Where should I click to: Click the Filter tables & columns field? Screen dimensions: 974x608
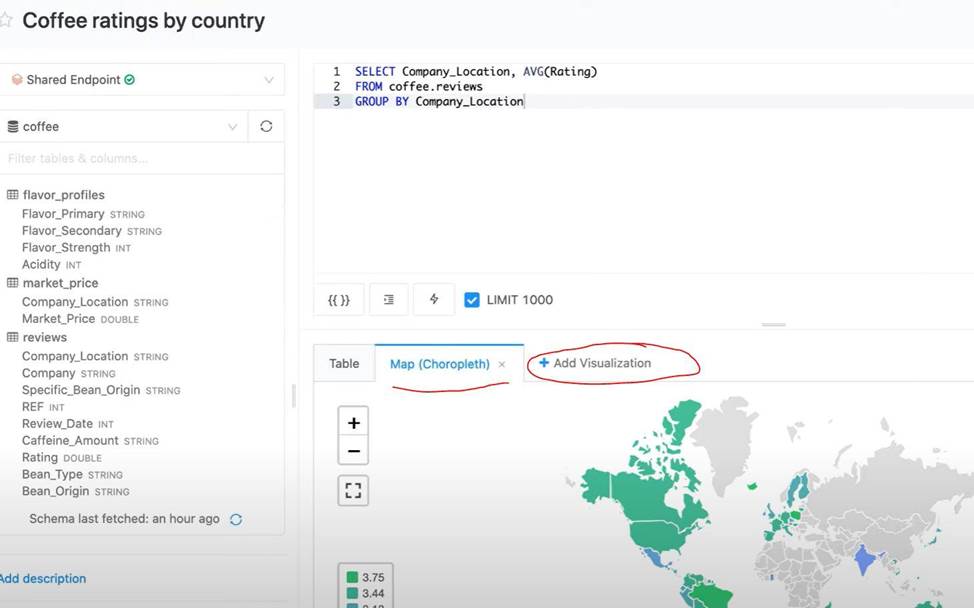[142, 158]
